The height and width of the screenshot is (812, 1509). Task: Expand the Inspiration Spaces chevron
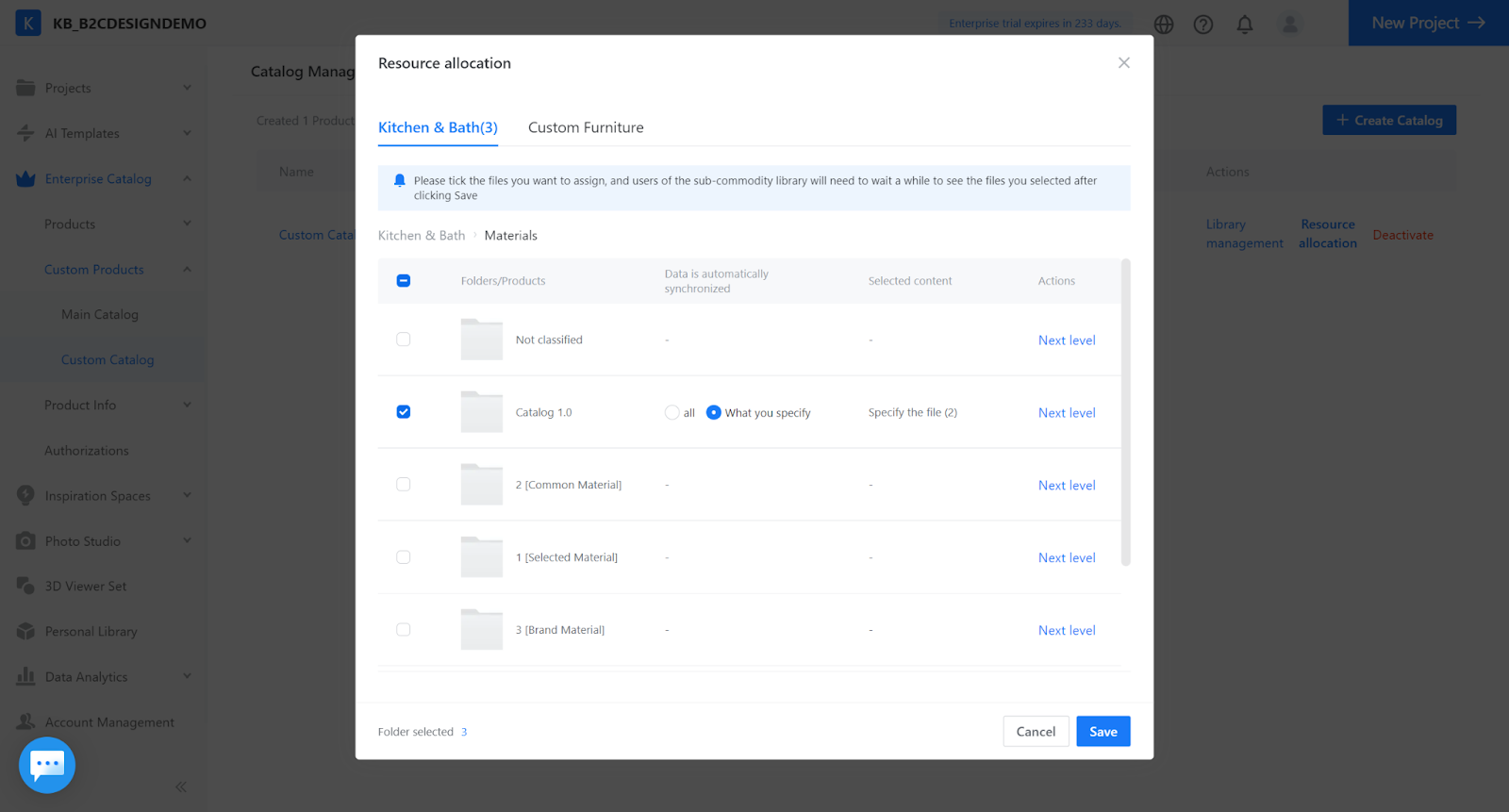pos(187,495)
